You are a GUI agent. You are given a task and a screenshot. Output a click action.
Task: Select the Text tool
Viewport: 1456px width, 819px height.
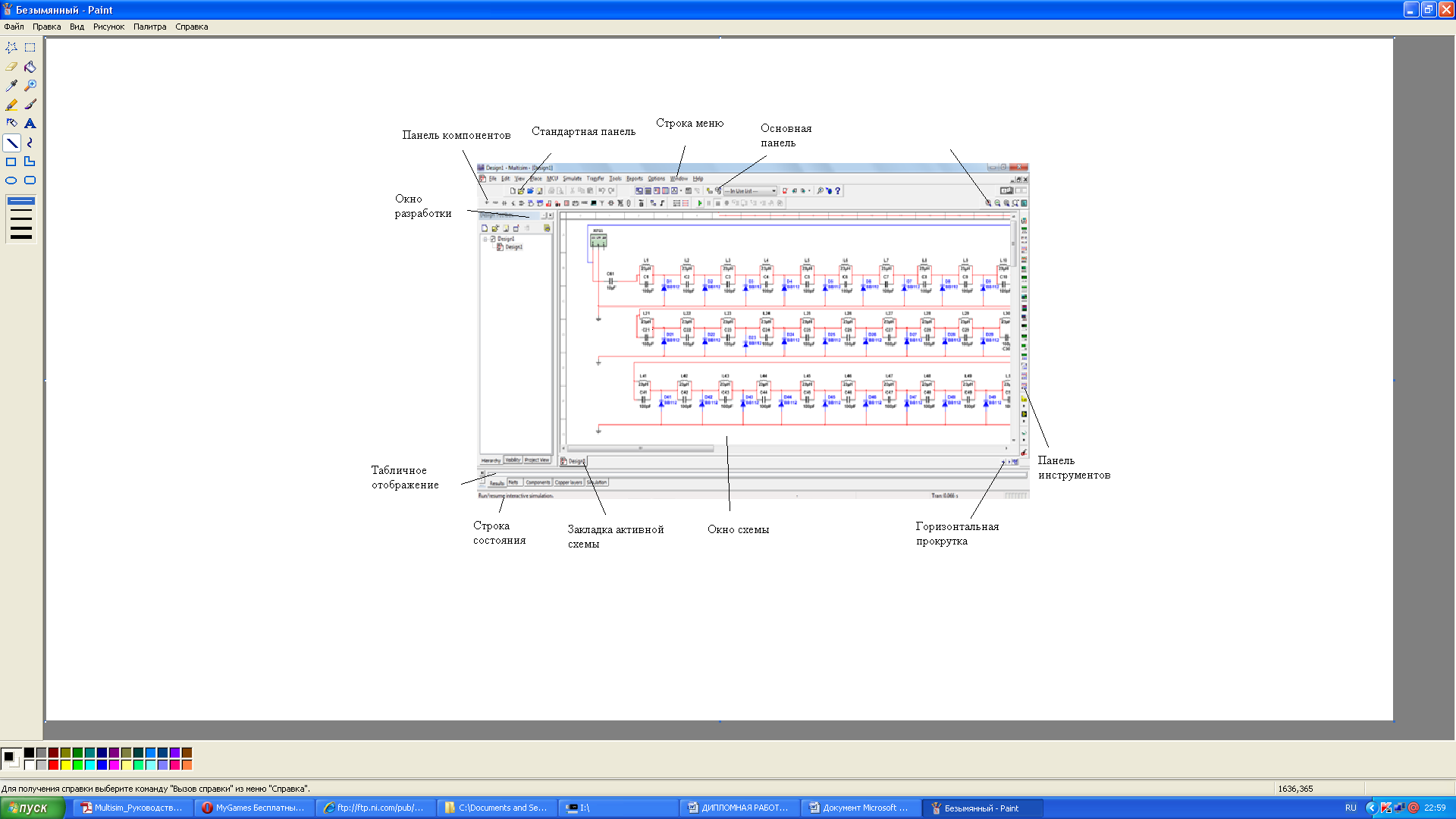coord(30,124)
